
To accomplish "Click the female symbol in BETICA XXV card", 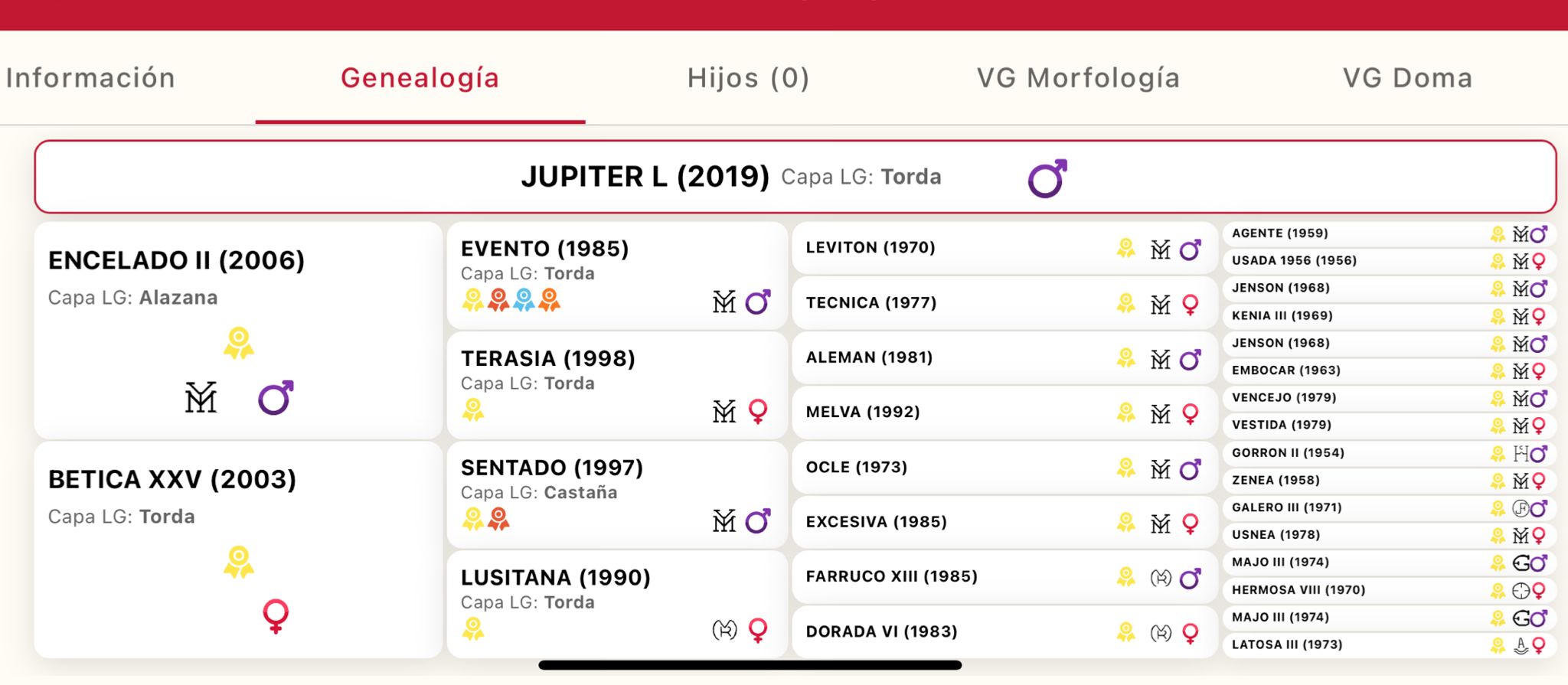I will 276,615.
